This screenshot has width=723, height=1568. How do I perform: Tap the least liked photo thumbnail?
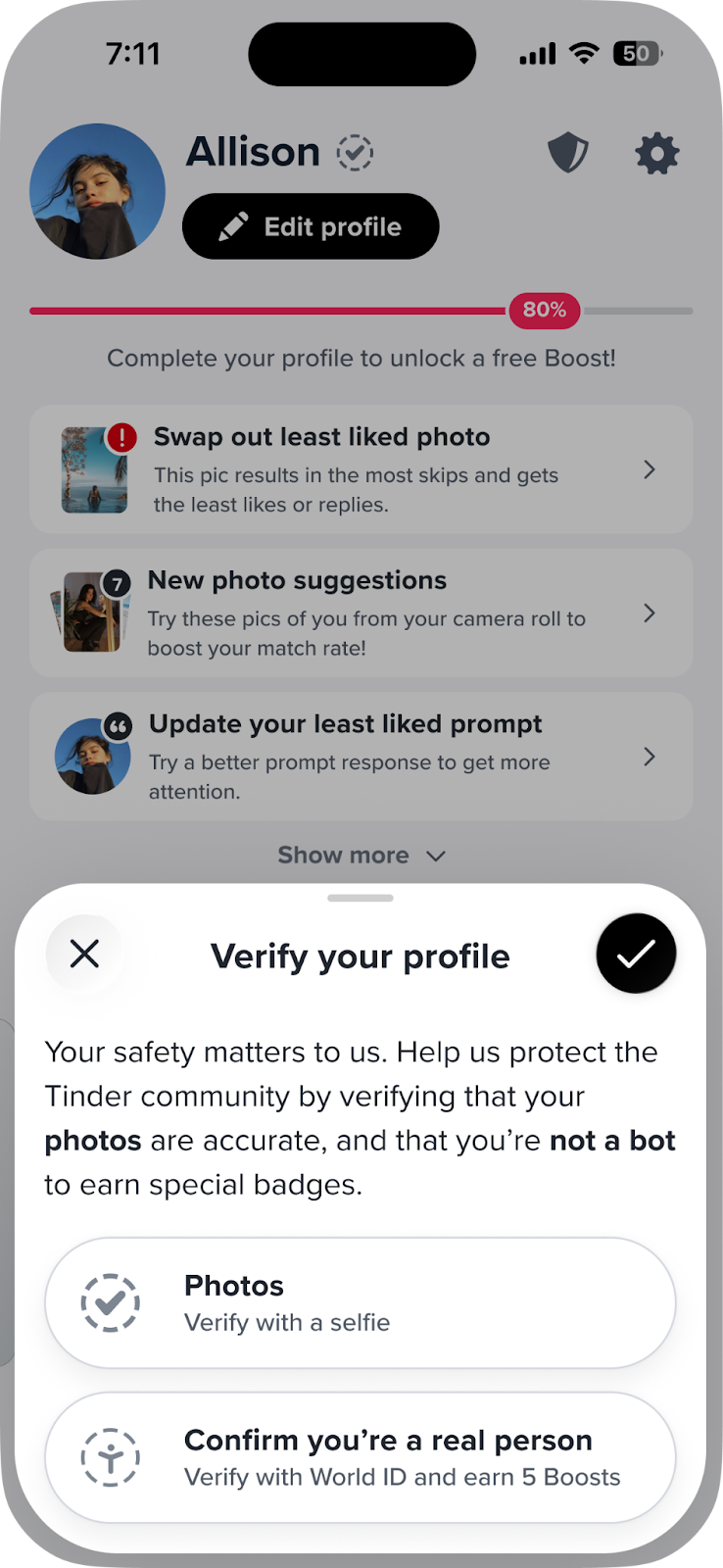point(94,470)
